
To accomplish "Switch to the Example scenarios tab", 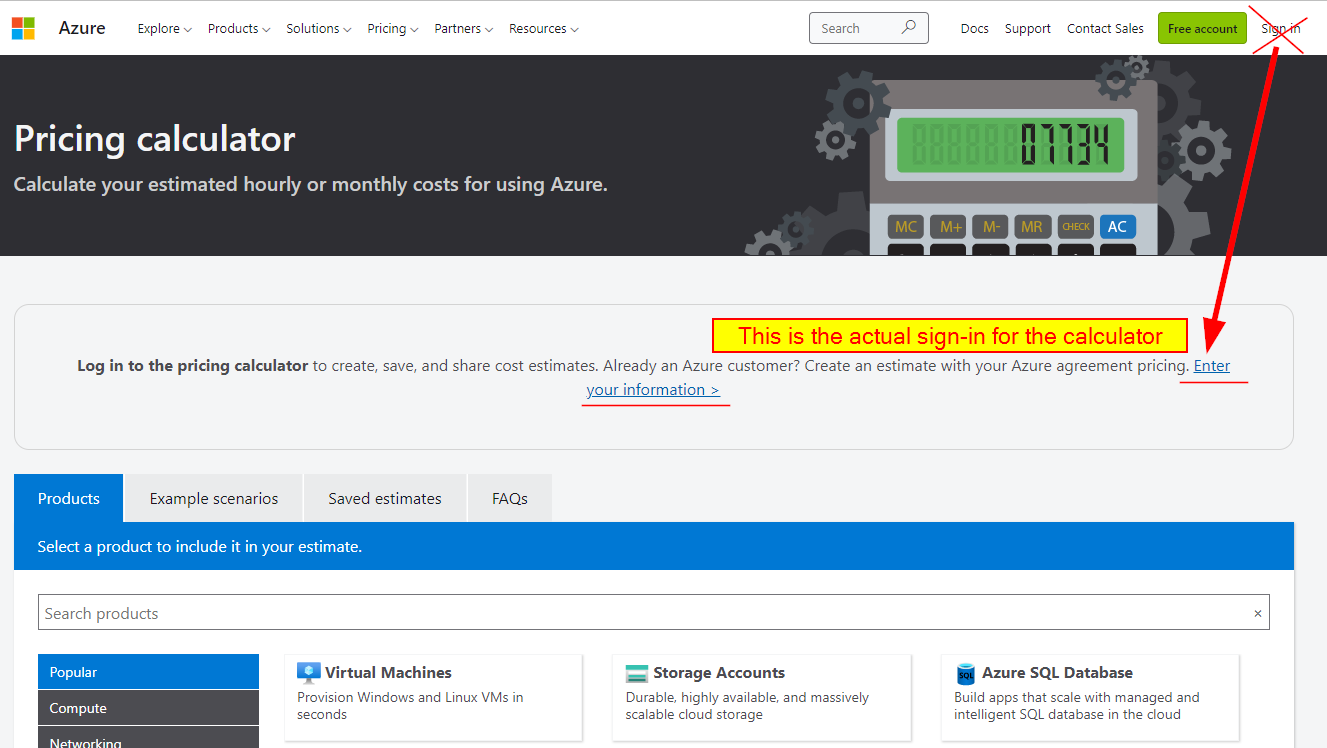I will coord(214,498).
